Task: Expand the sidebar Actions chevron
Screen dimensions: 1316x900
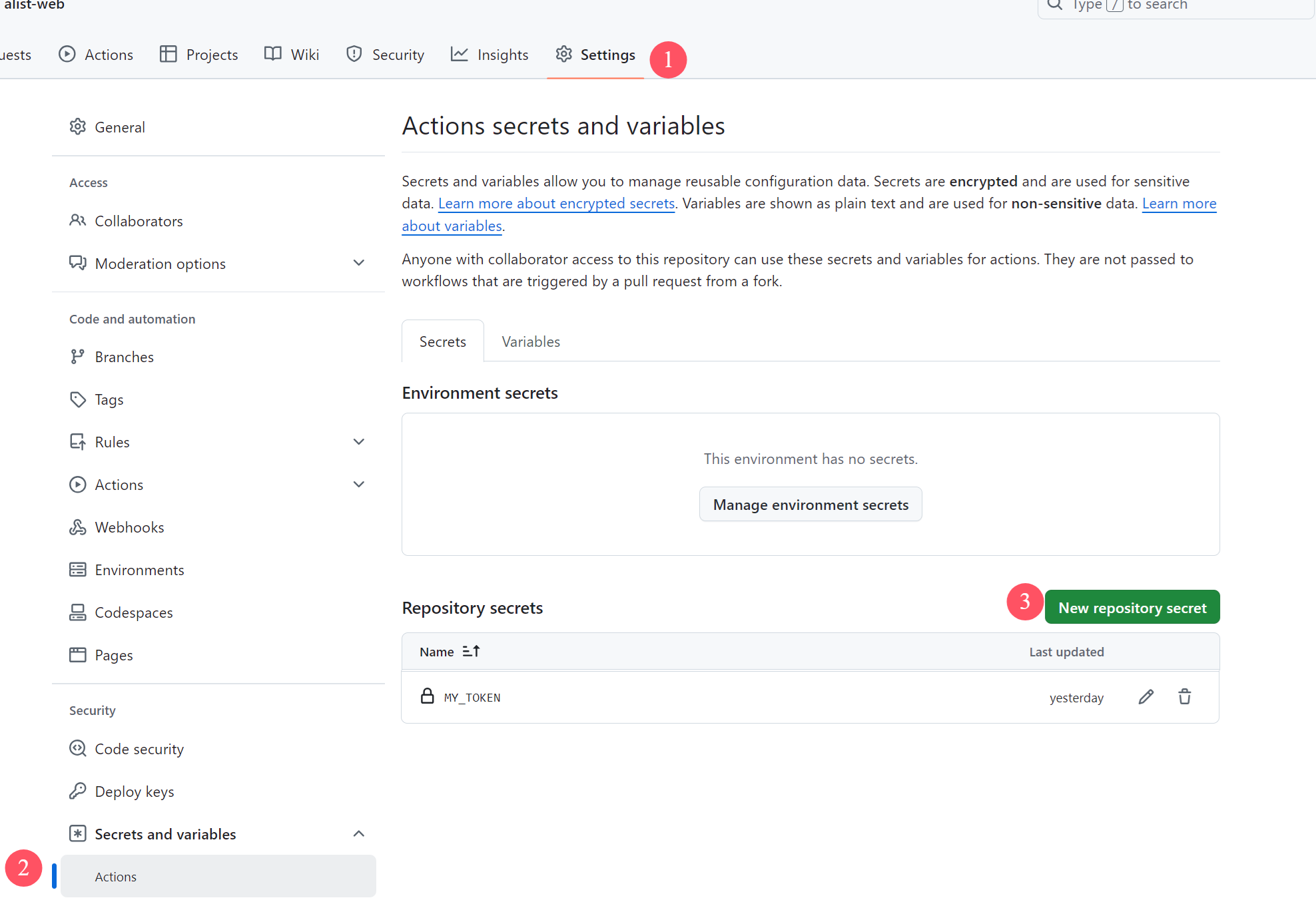Action: [x=359, y=485]
